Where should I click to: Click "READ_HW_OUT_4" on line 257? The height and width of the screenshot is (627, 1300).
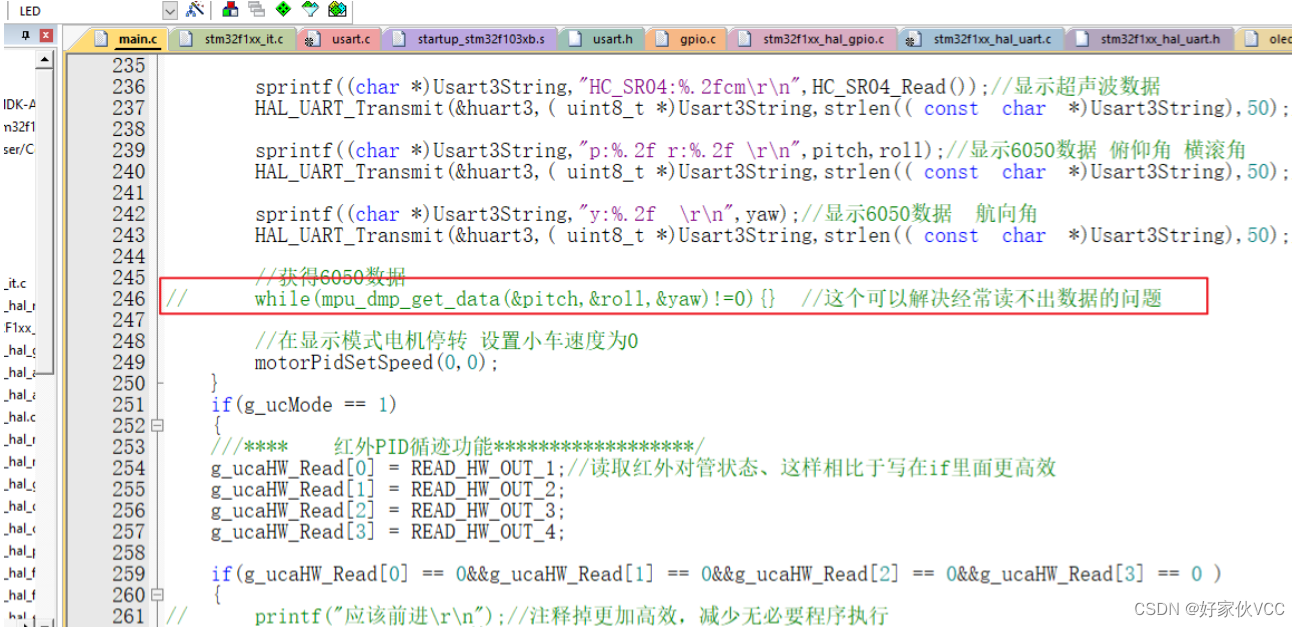(482, 532)
